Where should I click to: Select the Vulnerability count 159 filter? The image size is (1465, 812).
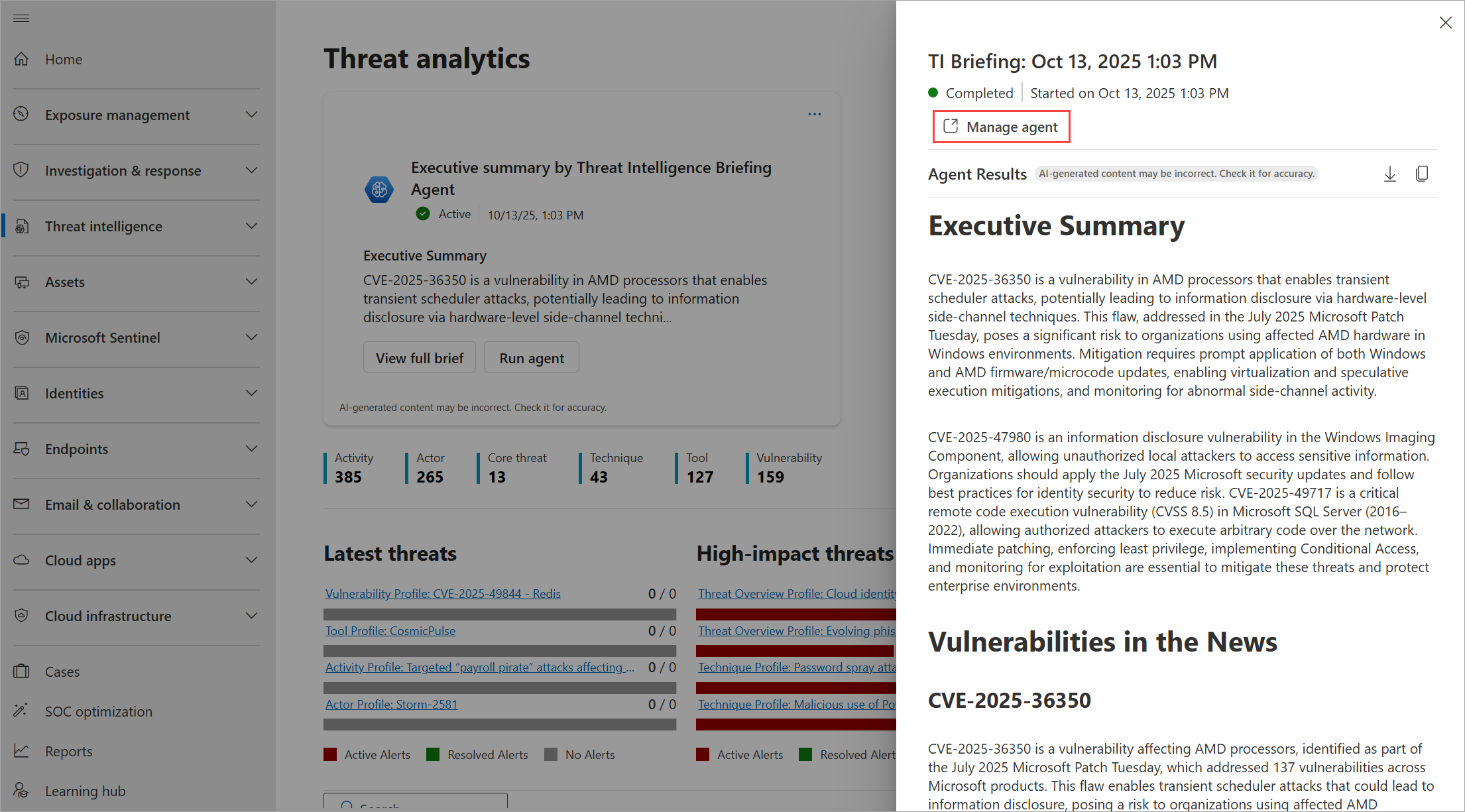(x=770, y=477)
